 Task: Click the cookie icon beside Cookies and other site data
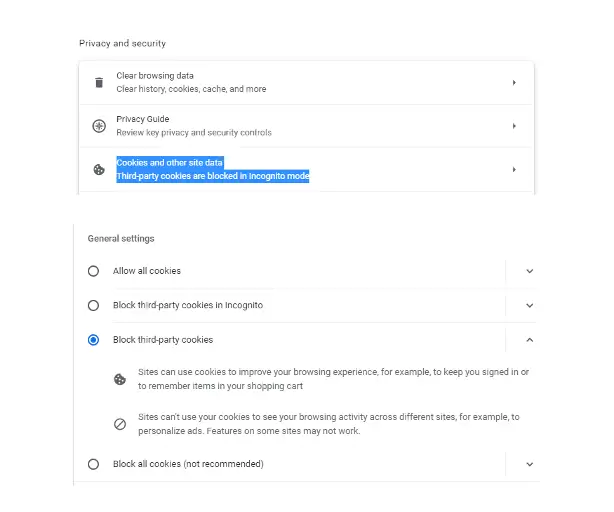[99, 169]
